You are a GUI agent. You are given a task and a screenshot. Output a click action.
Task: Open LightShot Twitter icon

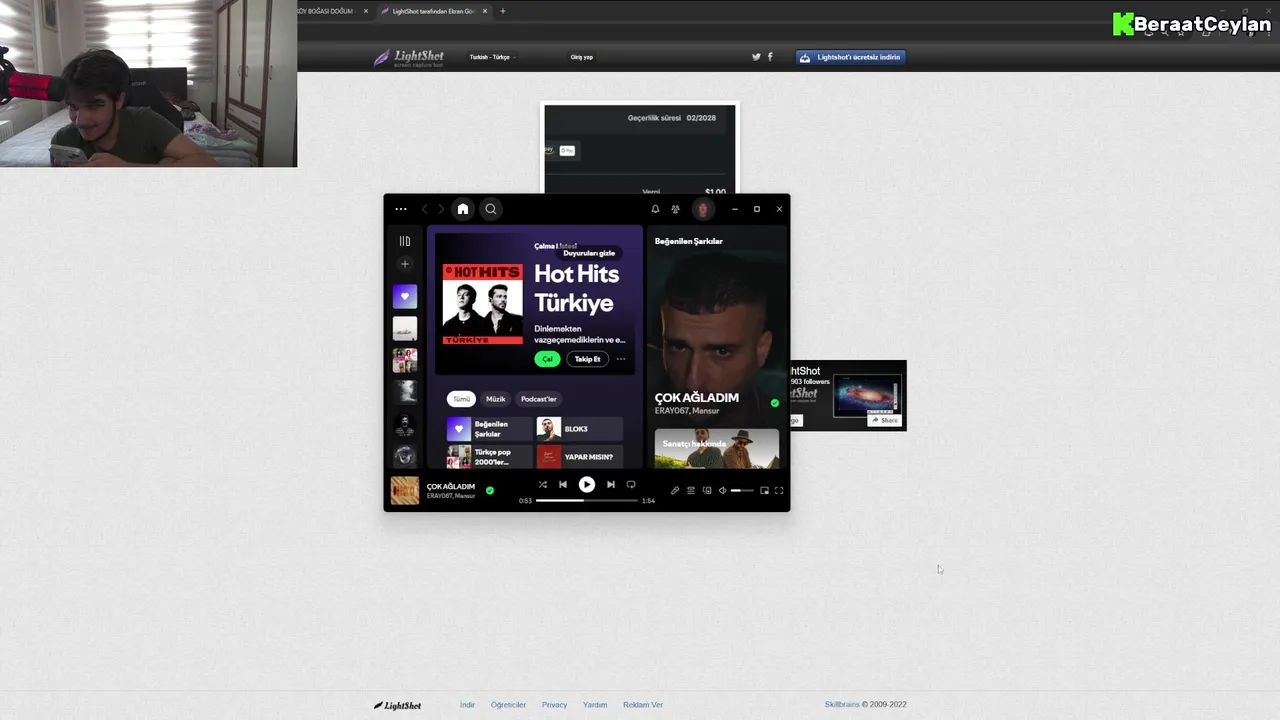click(756, 57)
